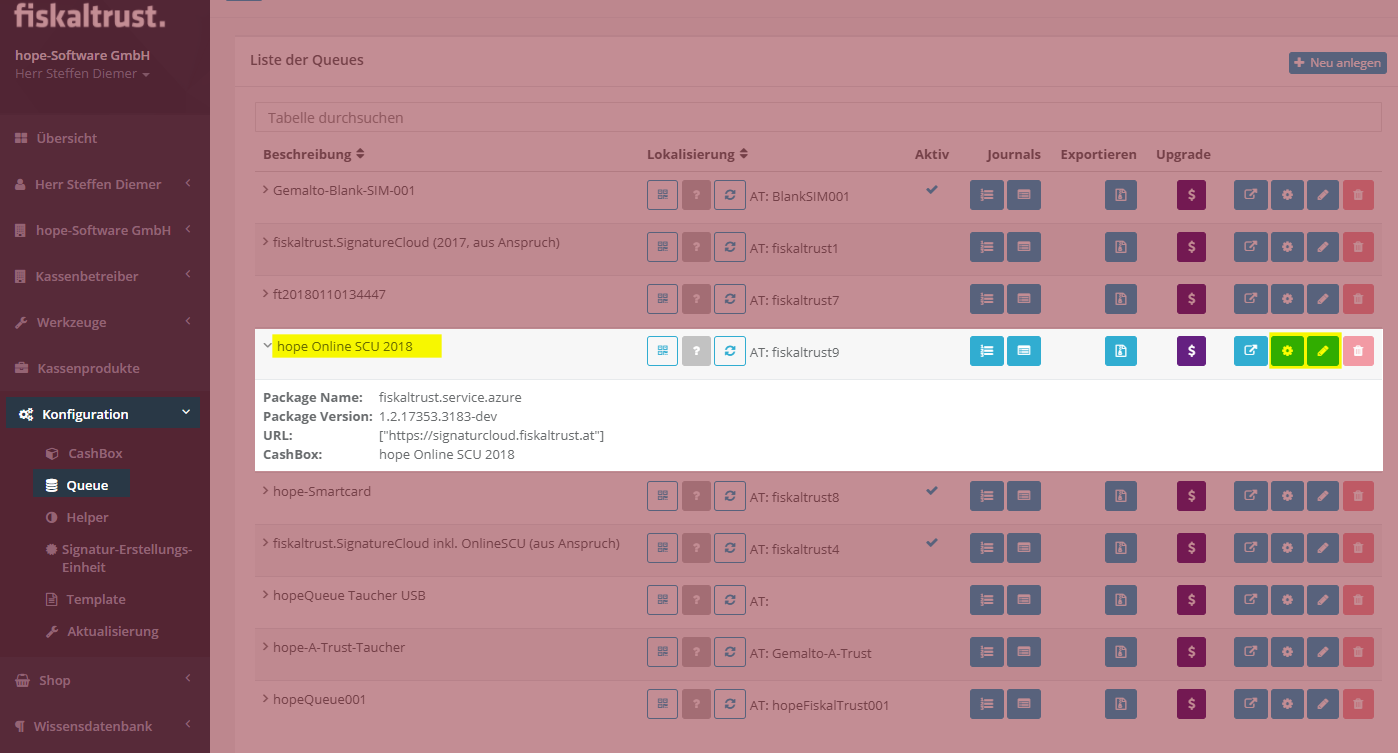Screen dimensions: 1398x753
Task: Show QR code for hope Online SCU 2018
Action: (x=662, y=351)
